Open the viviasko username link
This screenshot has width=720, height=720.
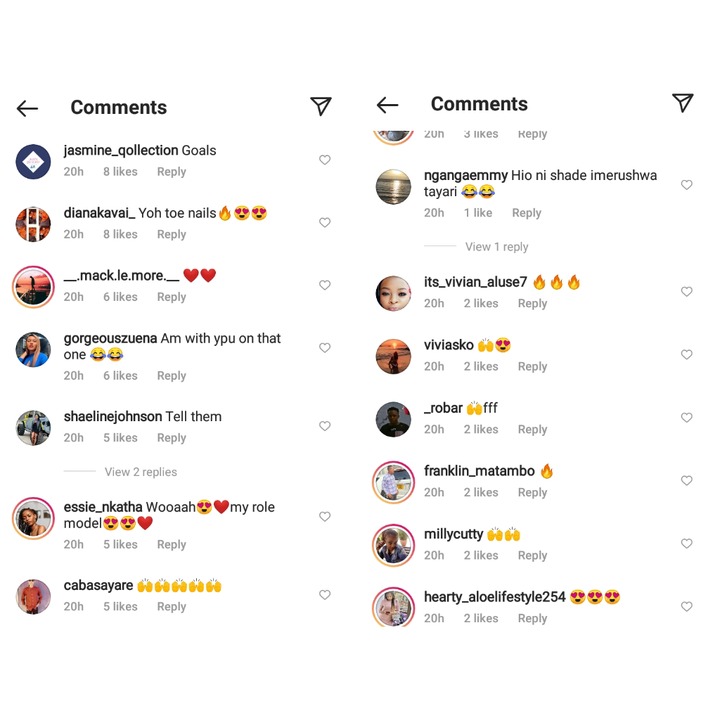[448, 345]
